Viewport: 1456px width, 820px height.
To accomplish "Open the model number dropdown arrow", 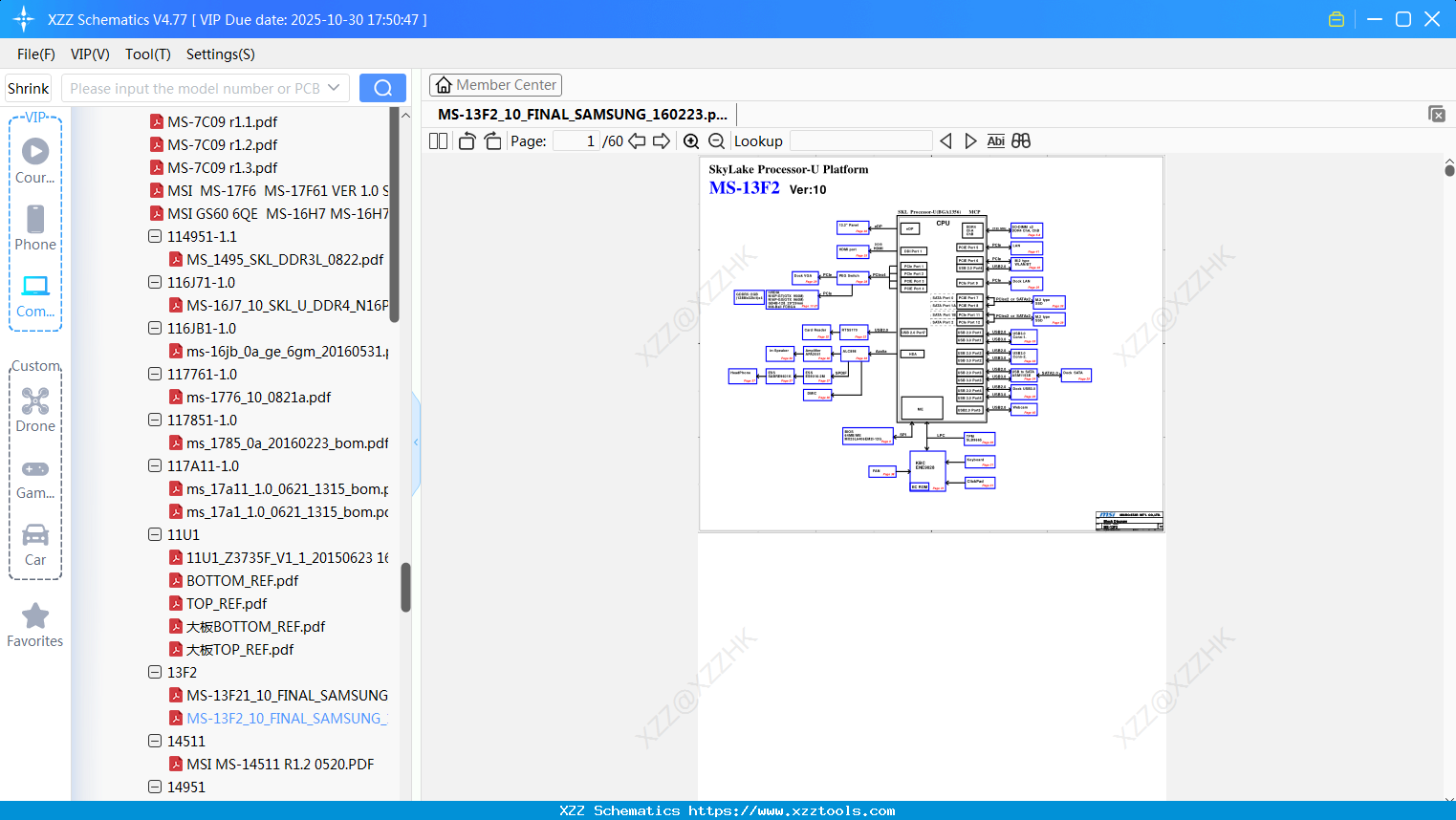I will point(334,88).
